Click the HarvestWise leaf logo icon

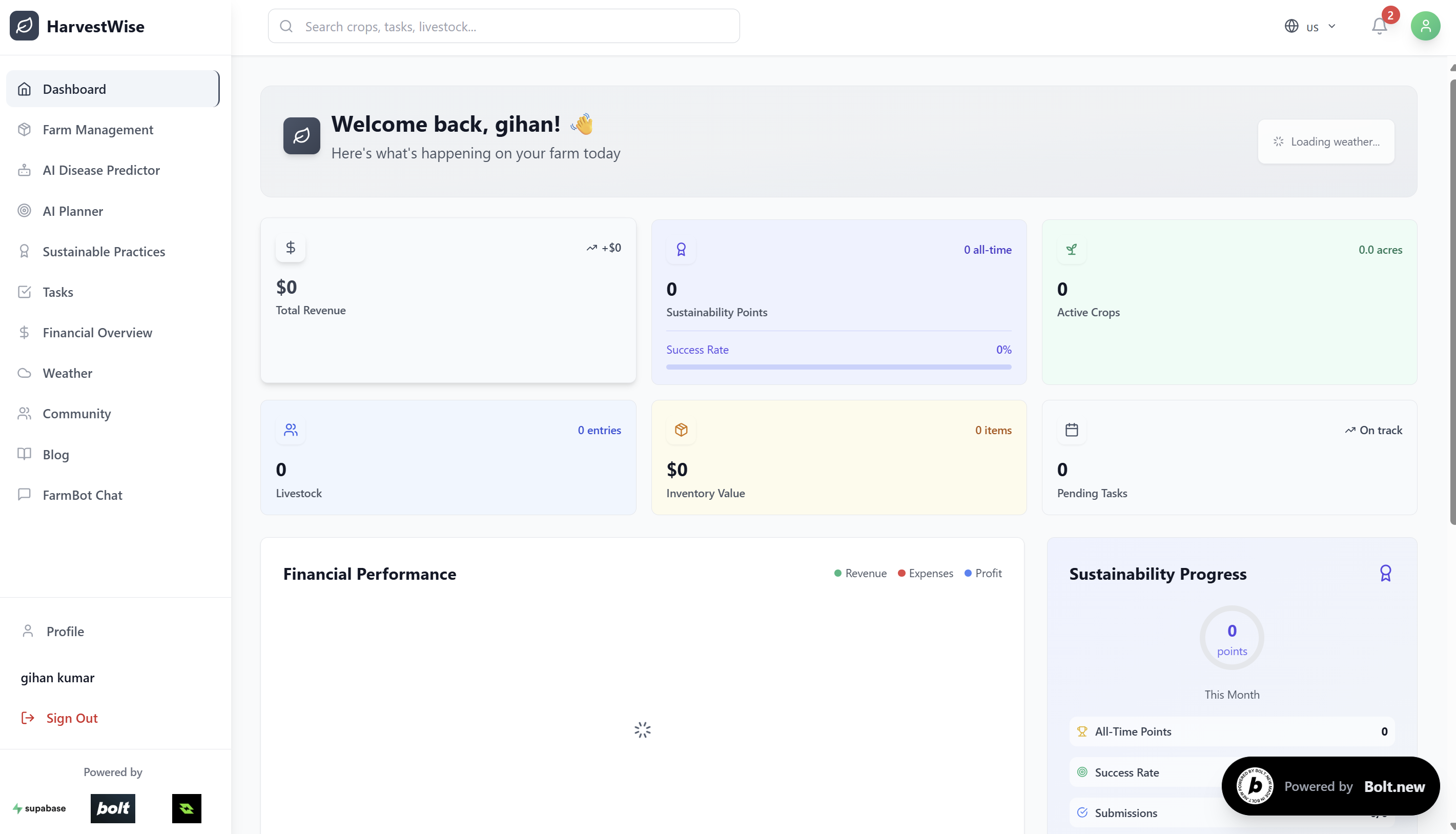(x=24, y=26)
